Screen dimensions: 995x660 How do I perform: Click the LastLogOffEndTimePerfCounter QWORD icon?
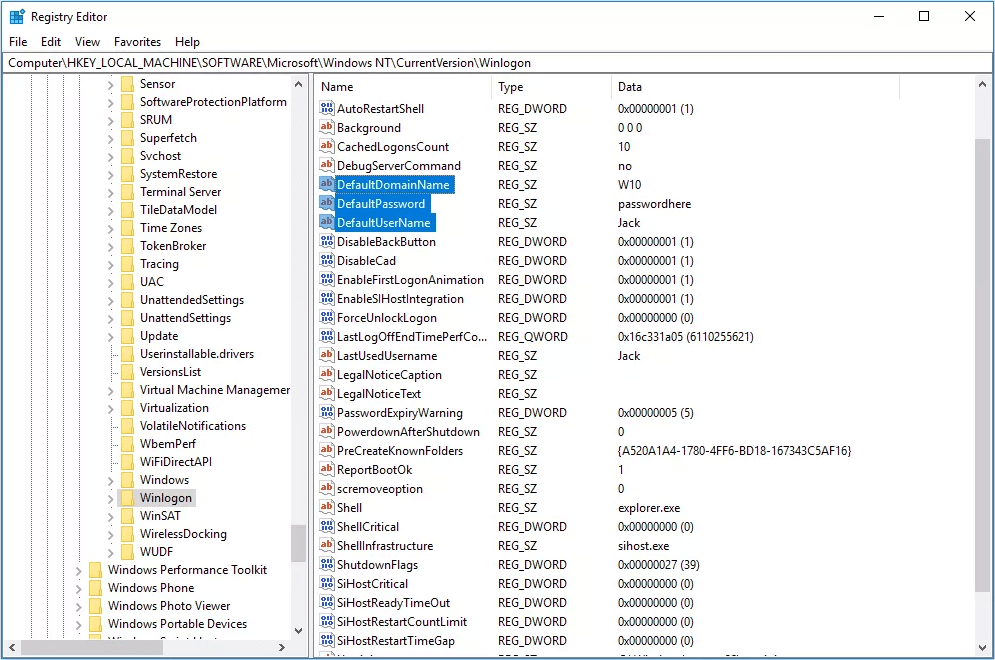(326, 337)
